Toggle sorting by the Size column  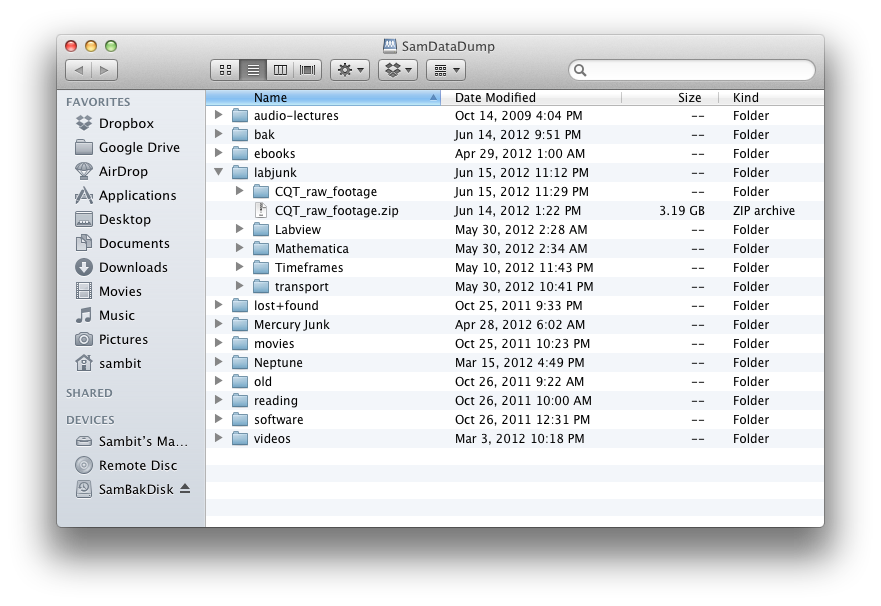(x=689, y=97)
